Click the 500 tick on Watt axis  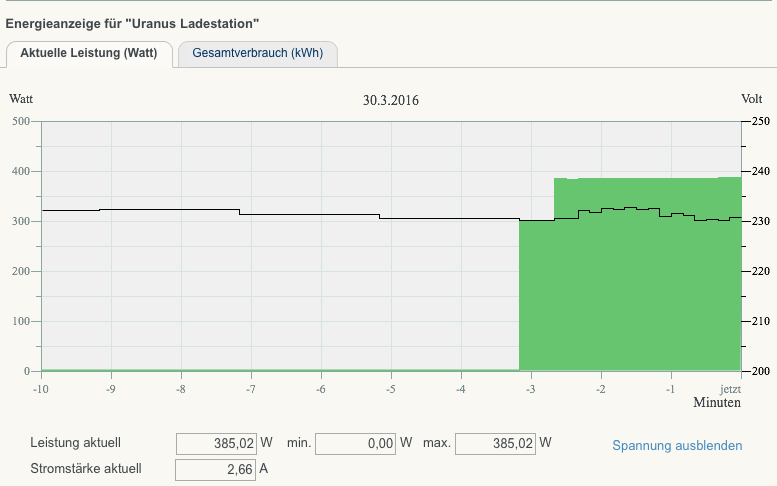click(21, 121)
